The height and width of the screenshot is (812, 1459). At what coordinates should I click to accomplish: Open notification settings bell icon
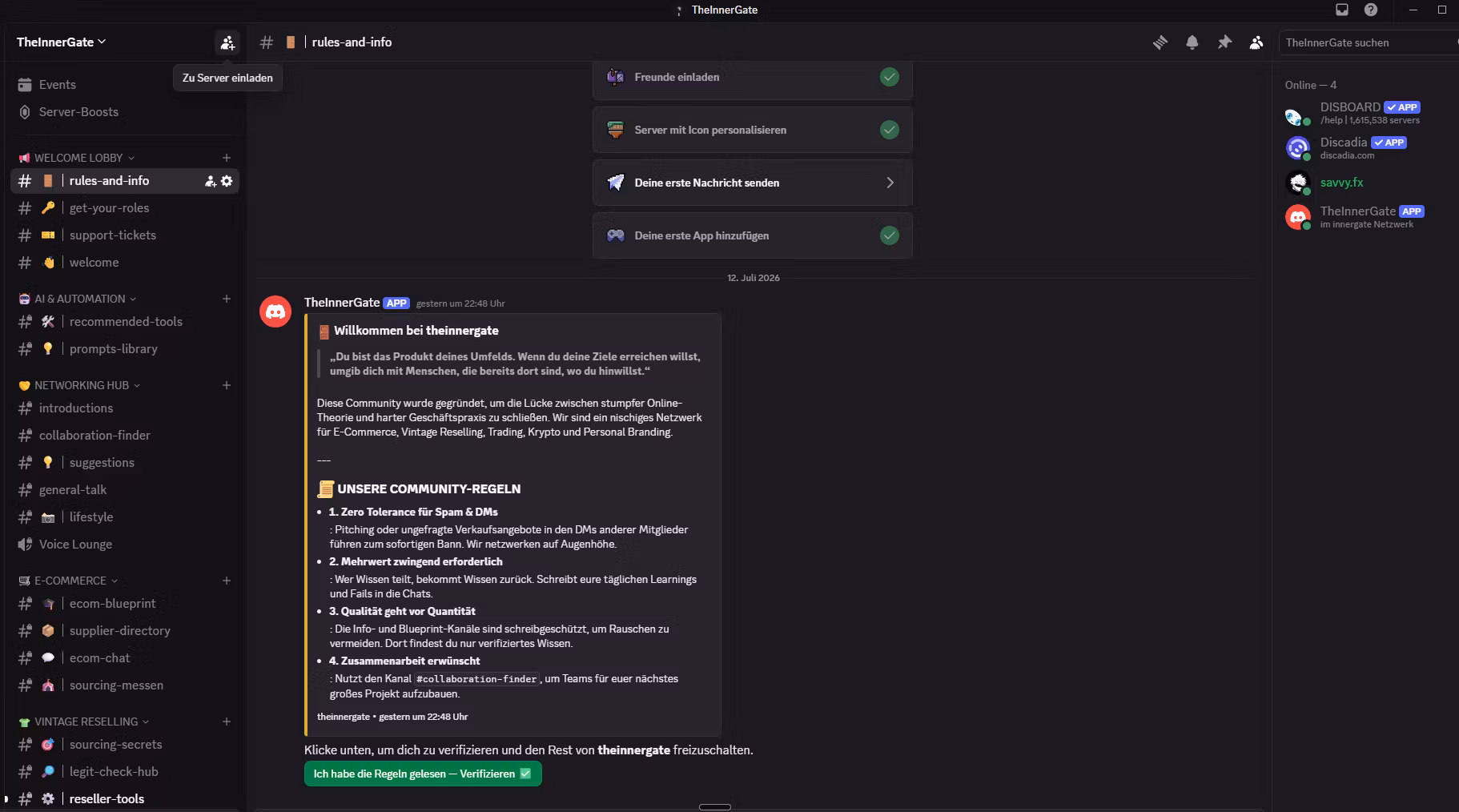click(1192, 42)
